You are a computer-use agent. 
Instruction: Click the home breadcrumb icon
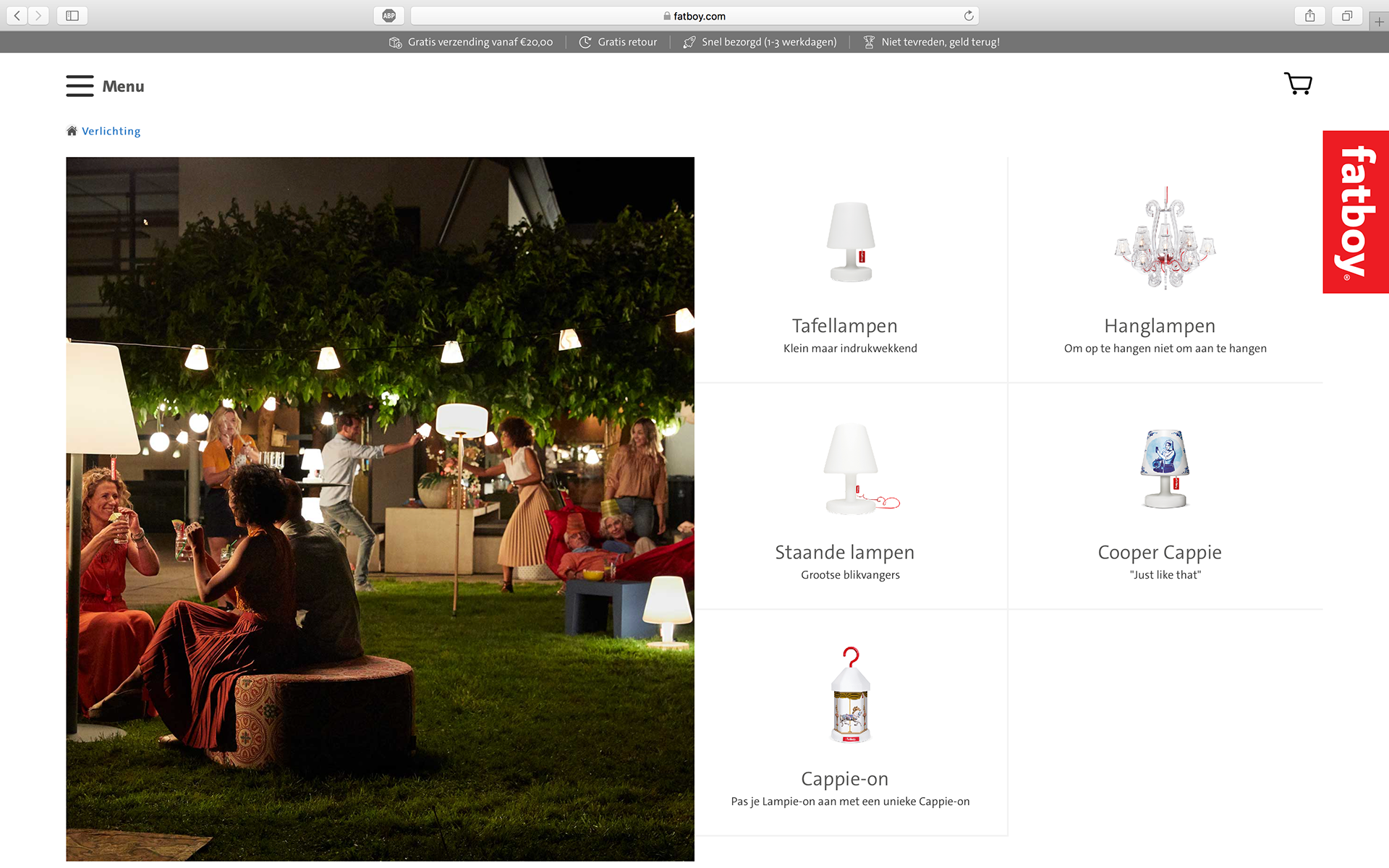pos(72,131)
